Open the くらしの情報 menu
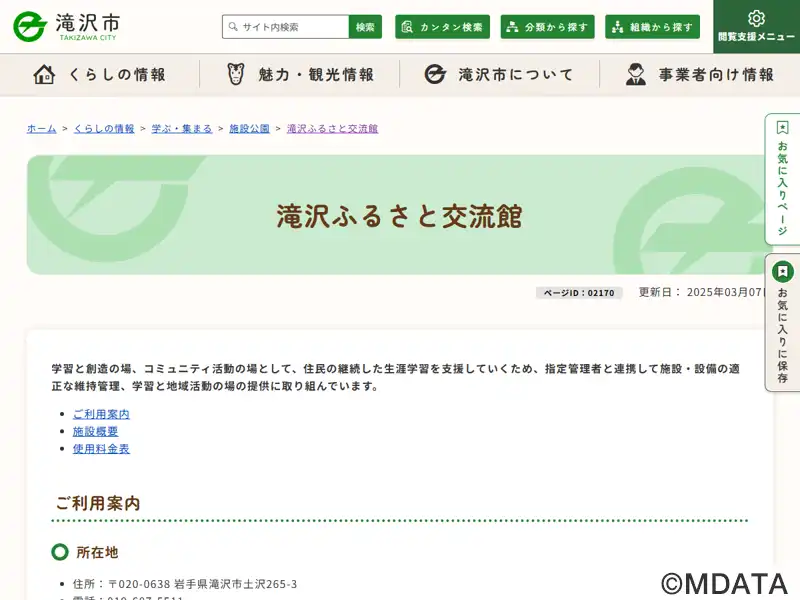This screenshot has width=800, height=600. (x=100, y=75)
